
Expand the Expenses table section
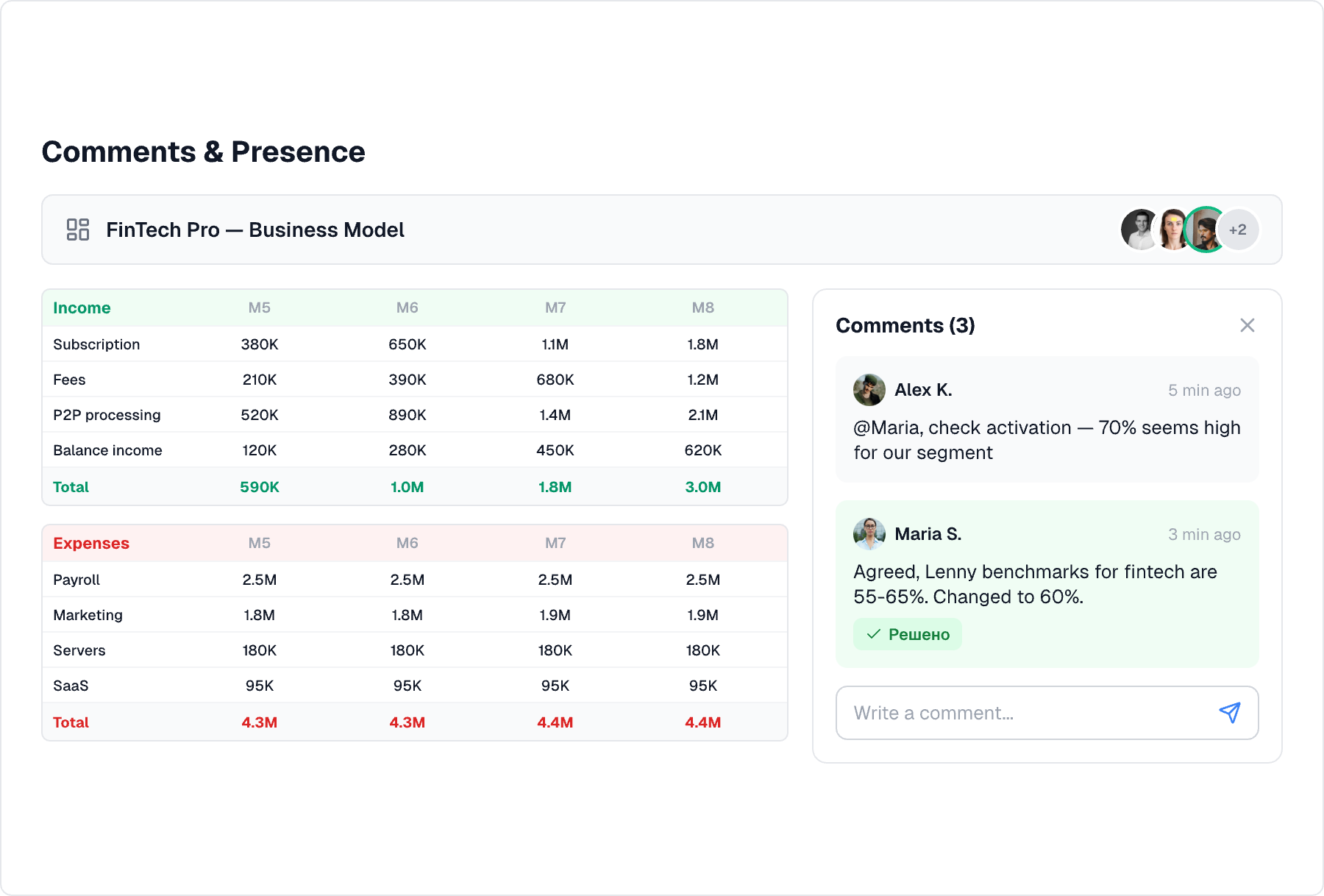tap(90, 543)
